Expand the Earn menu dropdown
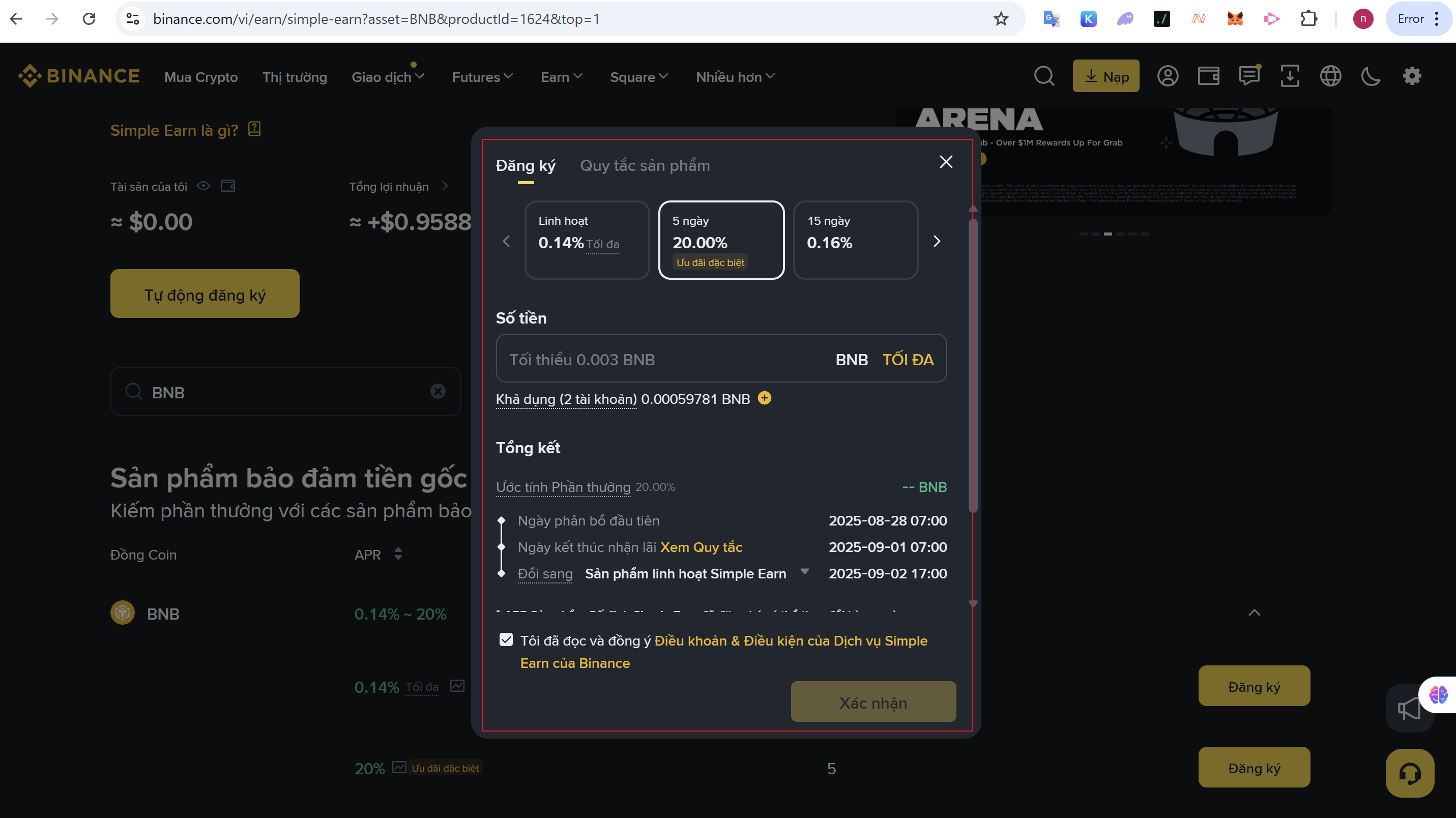This screenshot has height=818, width=1456. pos(561,77)
